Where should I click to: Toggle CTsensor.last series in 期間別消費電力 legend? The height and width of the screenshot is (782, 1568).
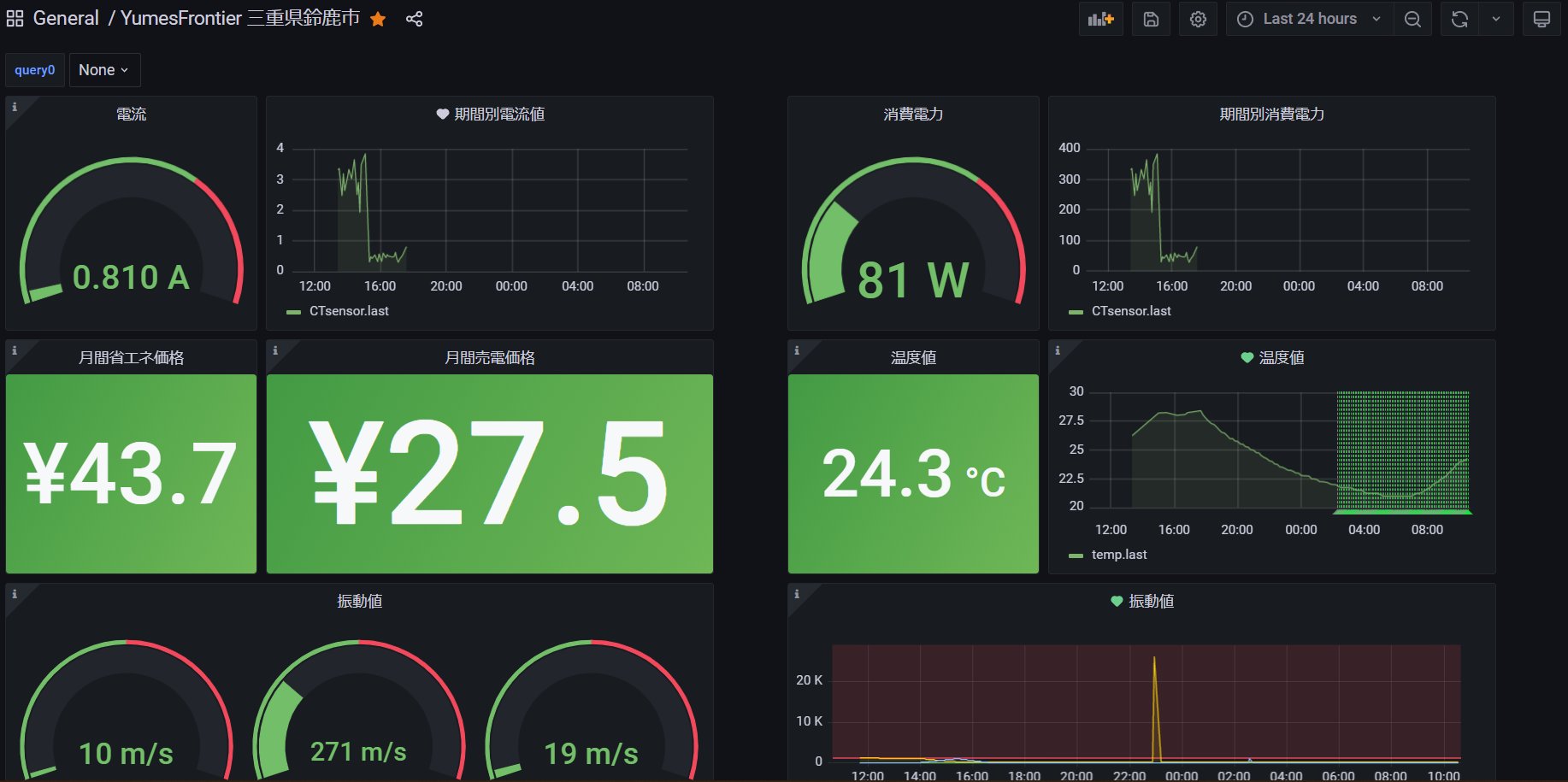coord(1131,311)
